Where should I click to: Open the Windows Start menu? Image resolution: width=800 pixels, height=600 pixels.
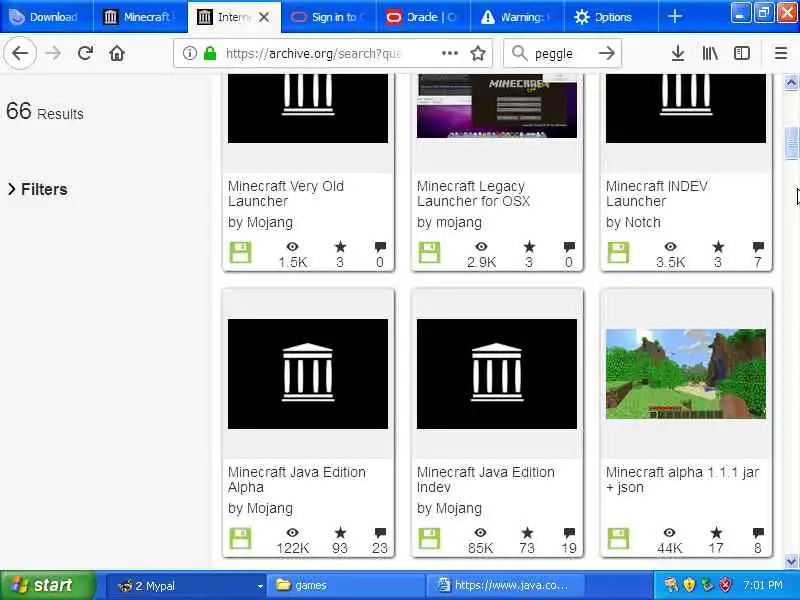tap(47, 585)
